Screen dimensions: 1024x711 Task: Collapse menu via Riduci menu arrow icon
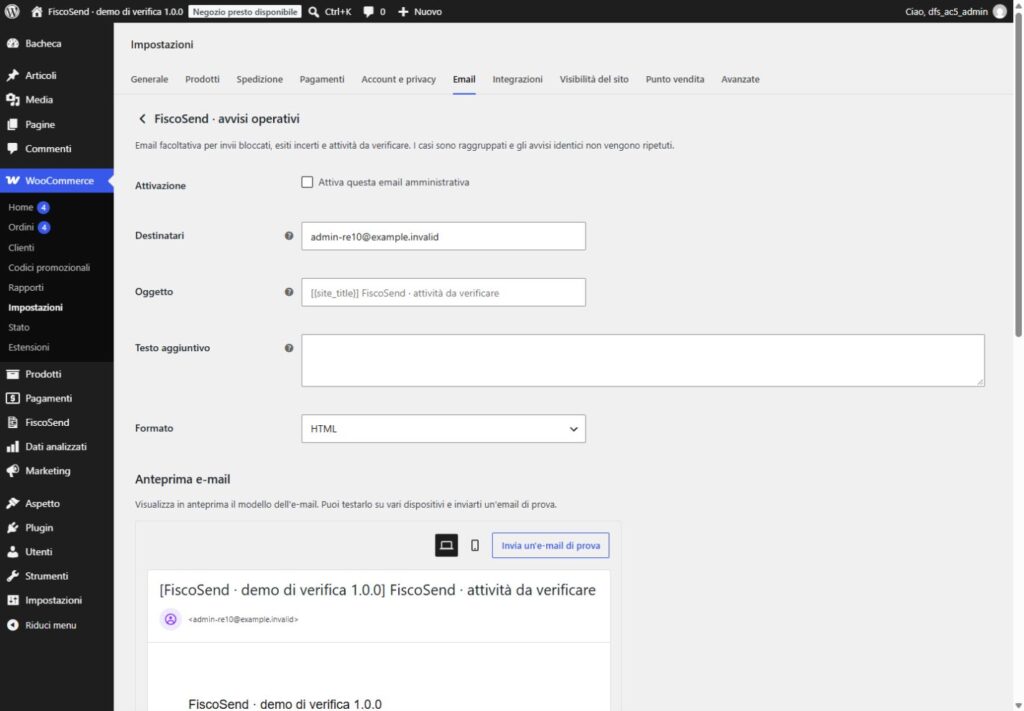(x=12, y=625)
